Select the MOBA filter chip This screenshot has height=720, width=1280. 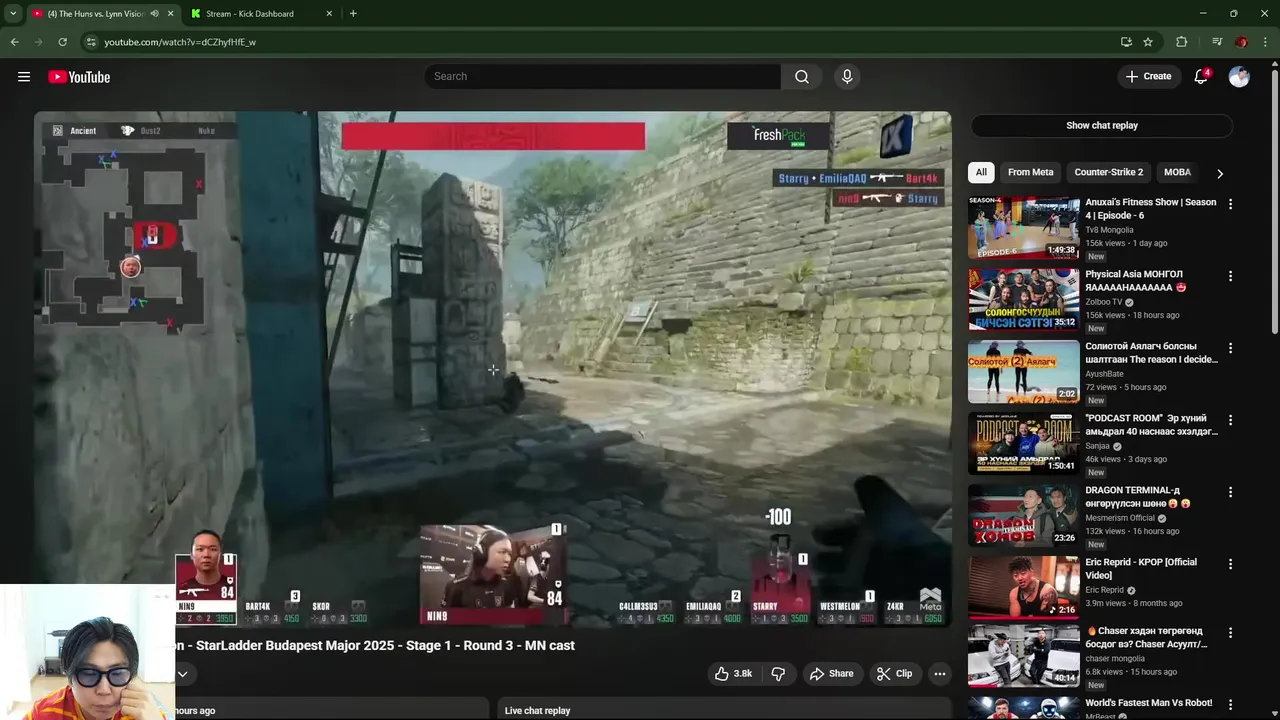[1177, 172]
